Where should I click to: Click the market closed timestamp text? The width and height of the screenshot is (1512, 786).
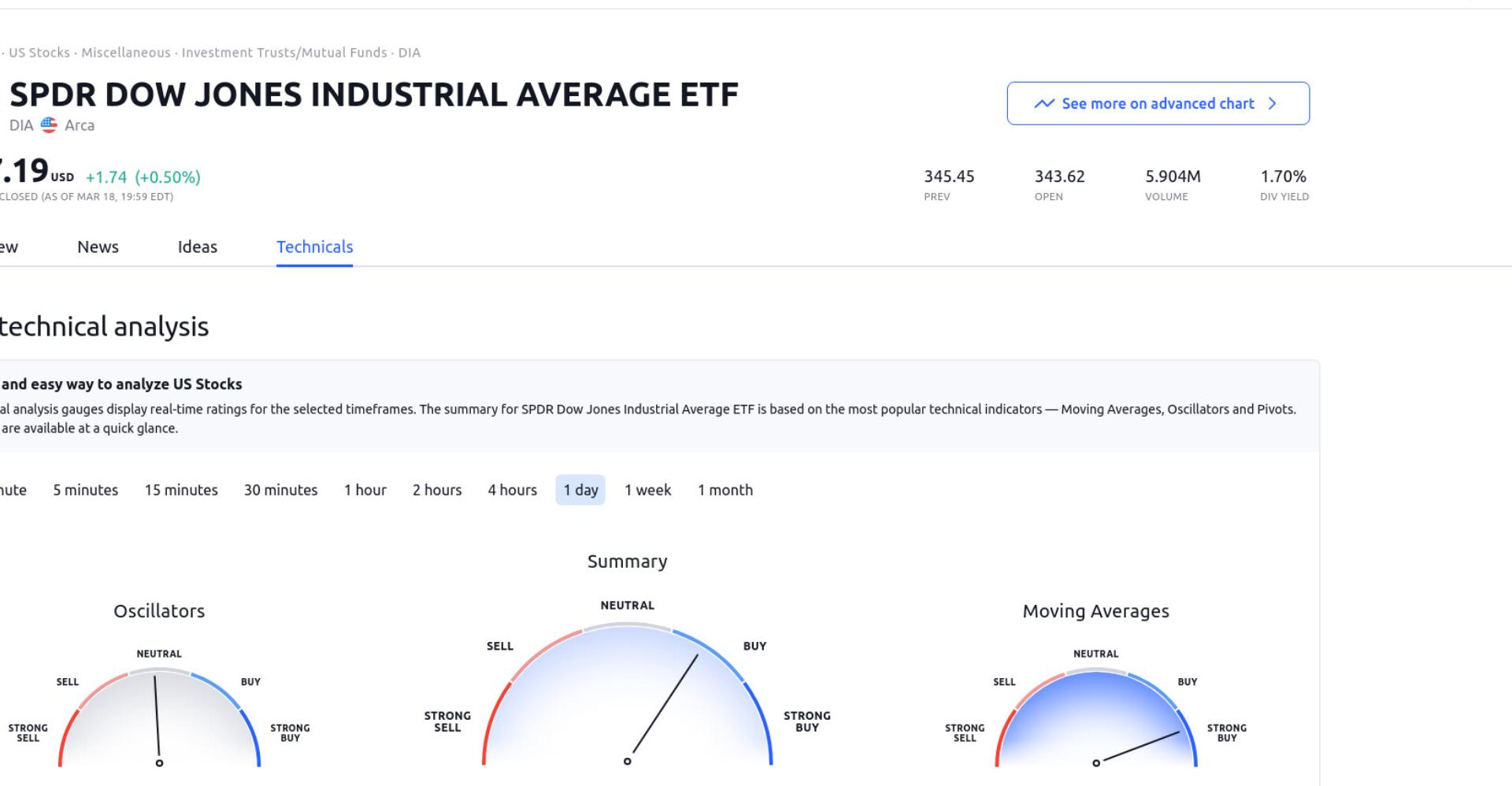(x=87, y=197)
